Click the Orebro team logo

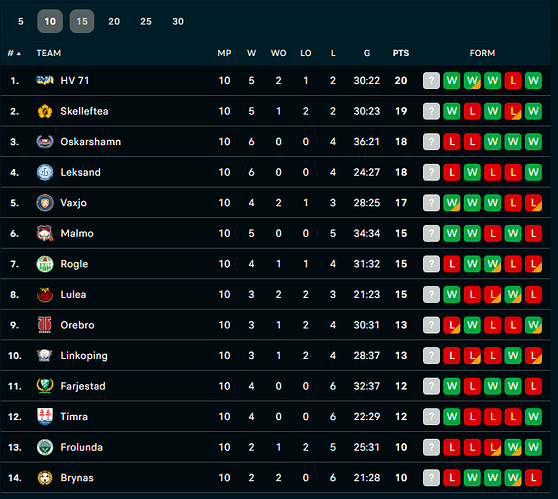pyautogui.click(x=45, y=325)
